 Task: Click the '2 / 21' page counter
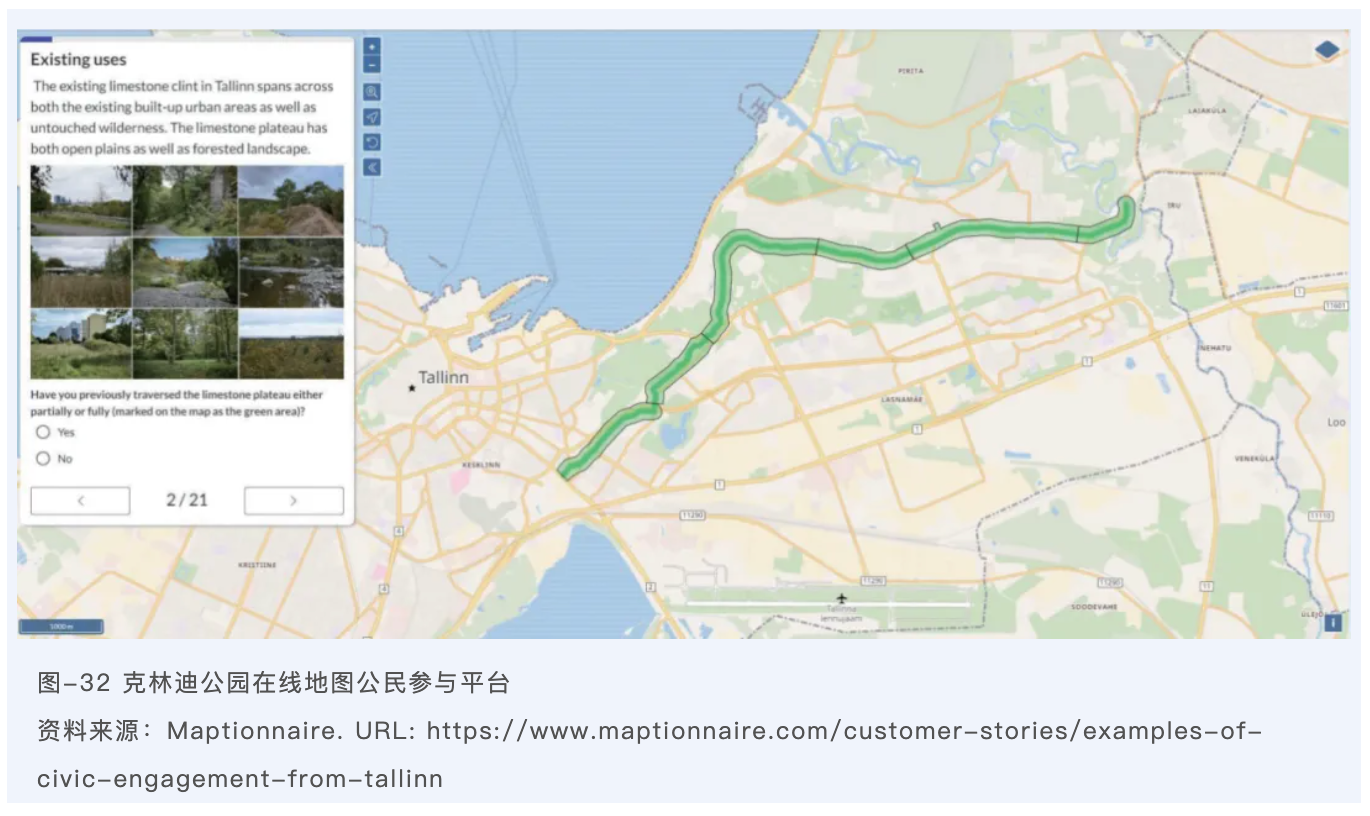187,500
